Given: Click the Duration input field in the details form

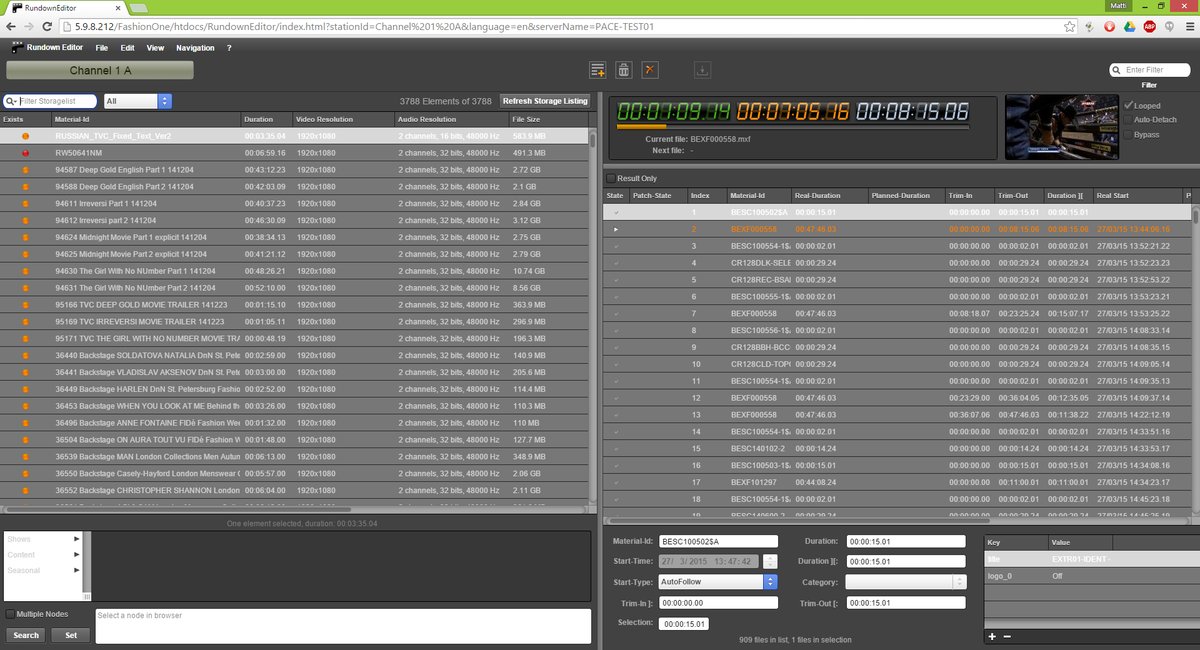Looking at the screenshot, I should point(906,541).
